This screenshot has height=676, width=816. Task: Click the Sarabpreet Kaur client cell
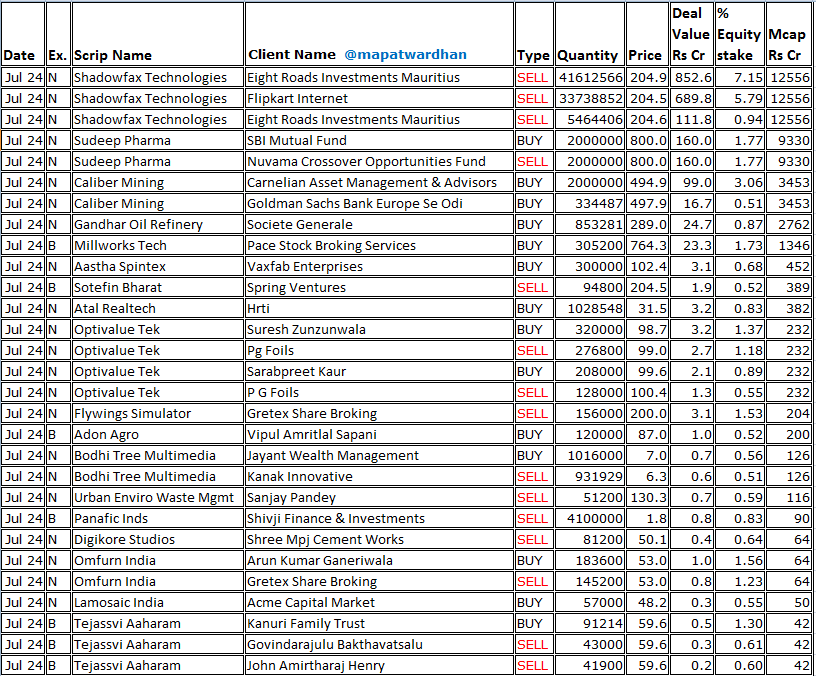tap(379, 372)
